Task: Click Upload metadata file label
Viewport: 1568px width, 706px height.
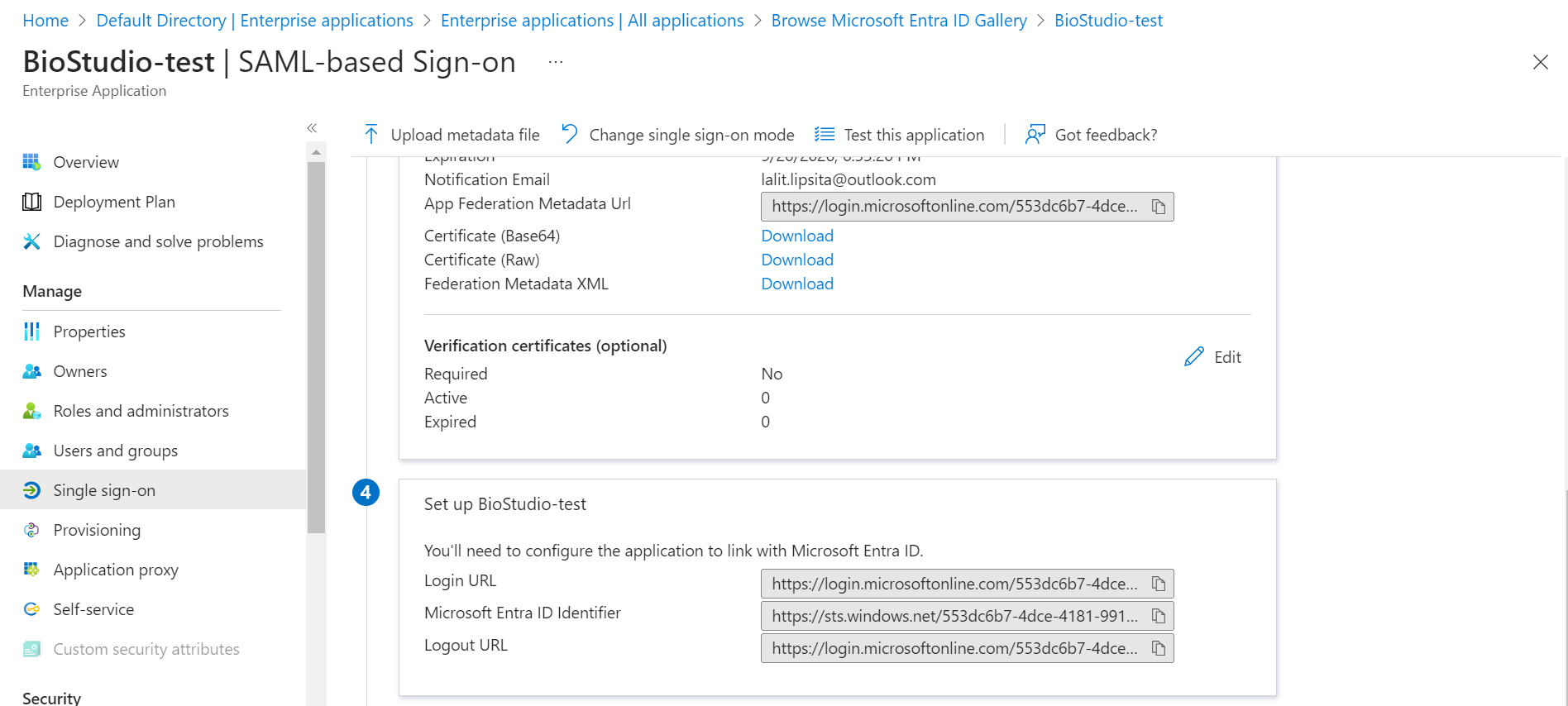Action: tap(465, 135)
